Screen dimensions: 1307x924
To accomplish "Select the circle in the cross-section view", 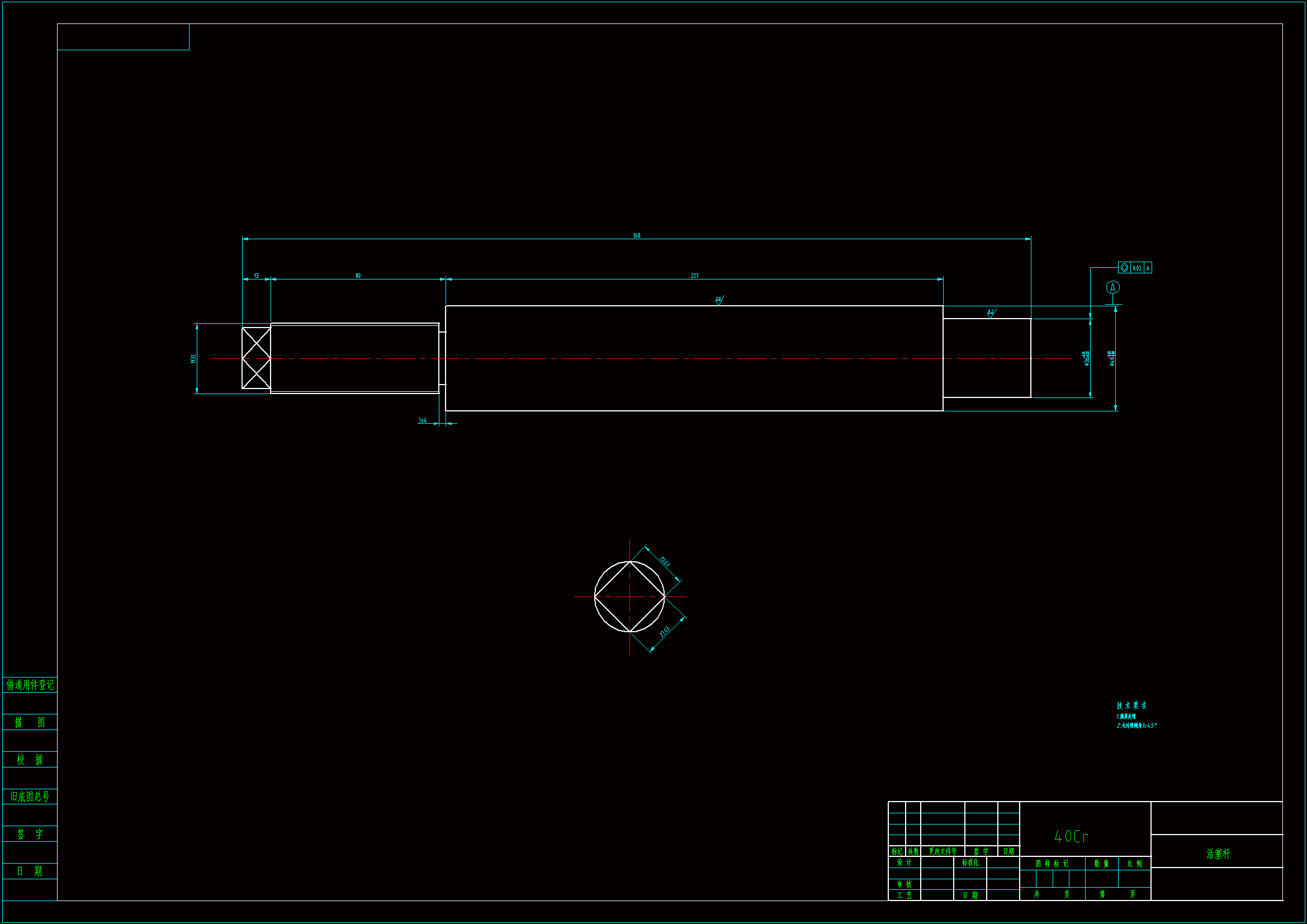I will coord(604,572).
